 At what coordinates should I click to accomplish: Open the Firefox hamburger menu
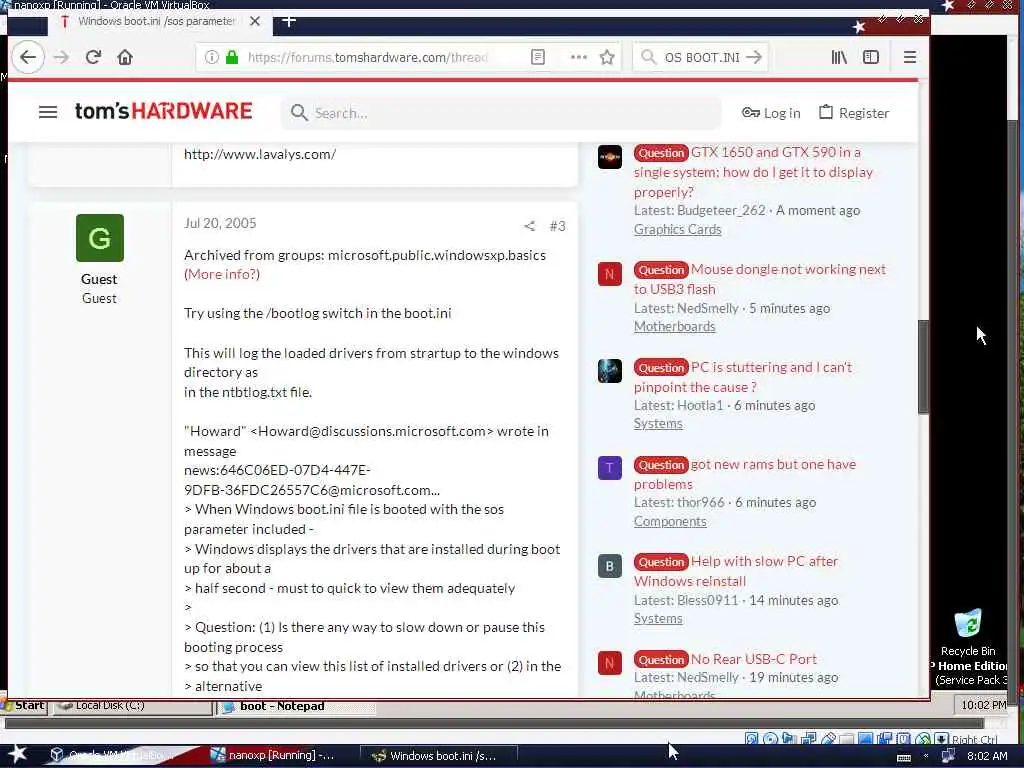click(x=910, y=57)
